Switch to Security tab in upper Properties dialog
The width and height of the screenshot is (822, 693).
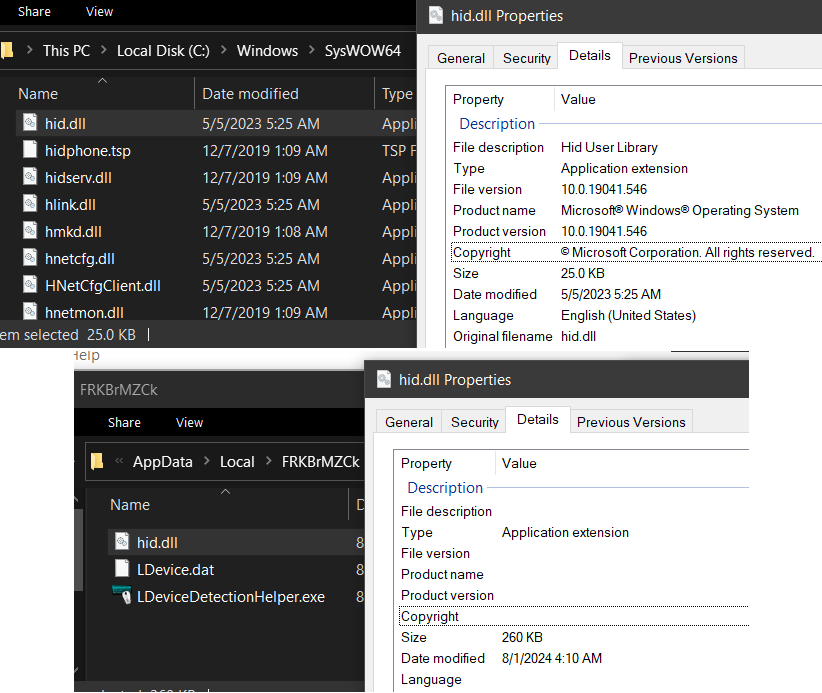tap(527, 58)
